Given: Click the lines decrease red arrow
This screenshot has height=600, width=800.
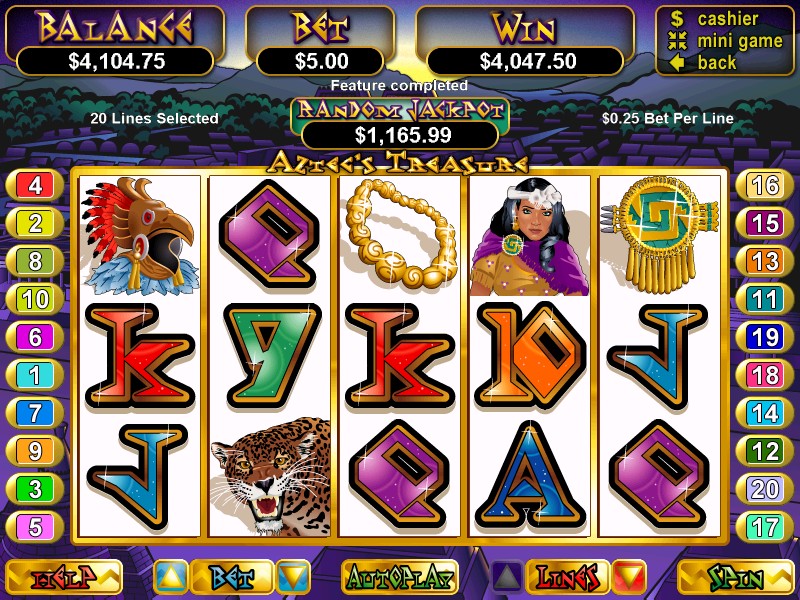Looking at the screenshot, I should tap(629, 578).
